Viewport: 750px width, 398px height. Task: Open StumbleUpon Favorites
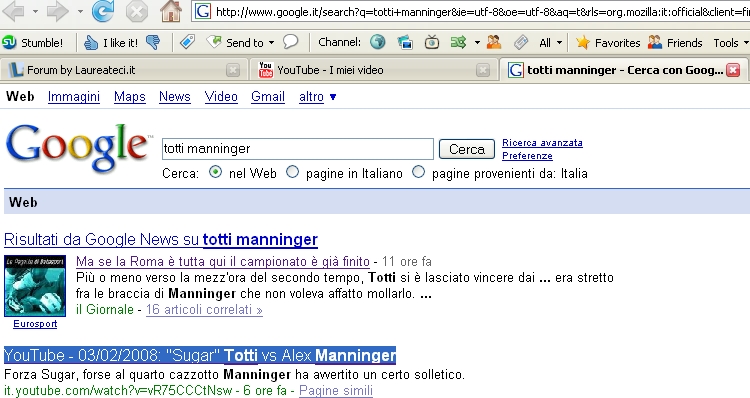click(x=607, y=43)
